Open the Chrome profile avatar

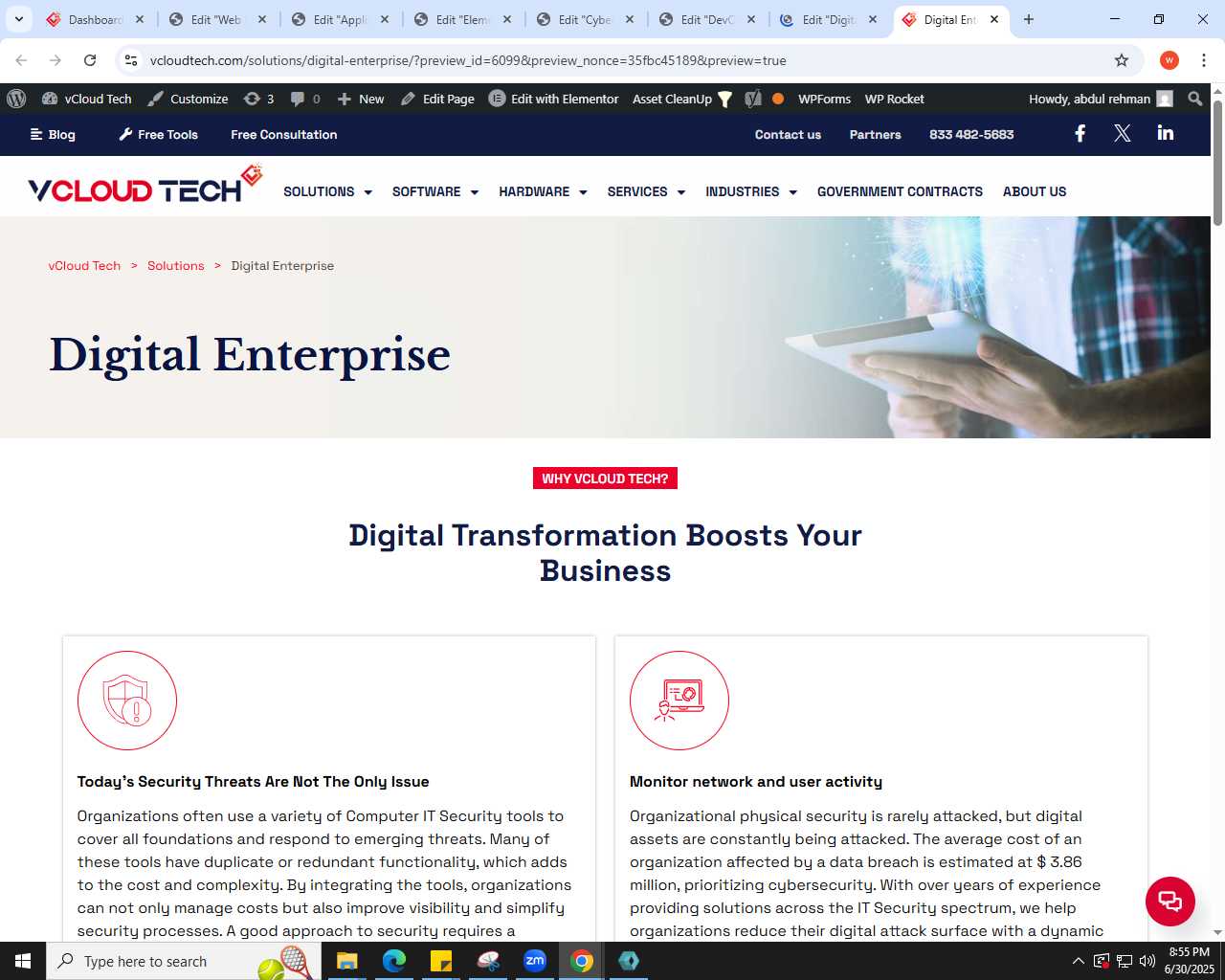pyautogui.click(x=1169, y=60)
